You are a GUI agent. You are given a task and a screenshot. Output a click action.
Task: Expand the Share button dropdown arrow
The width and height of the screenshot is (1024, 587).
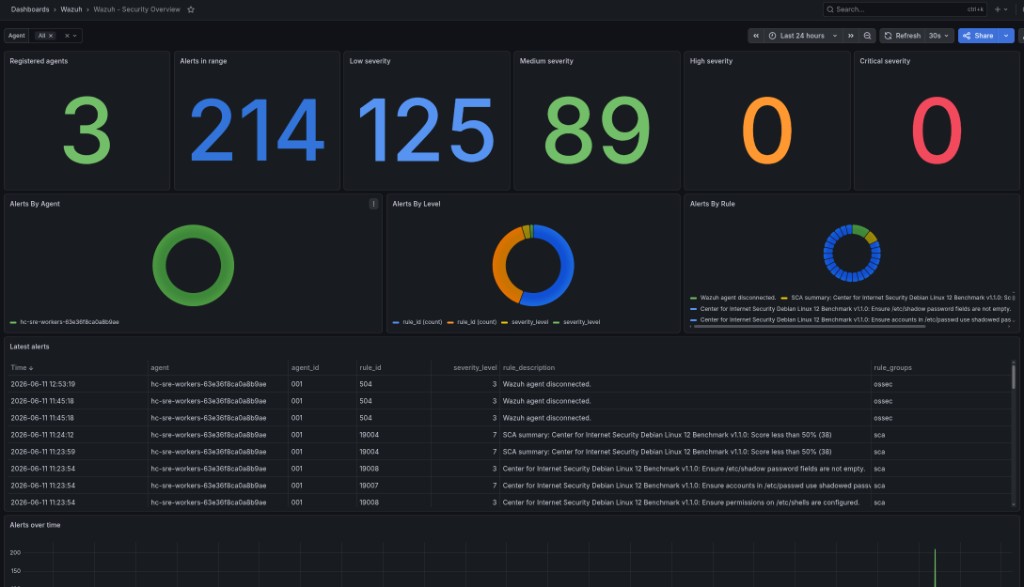click(1006, 36)
